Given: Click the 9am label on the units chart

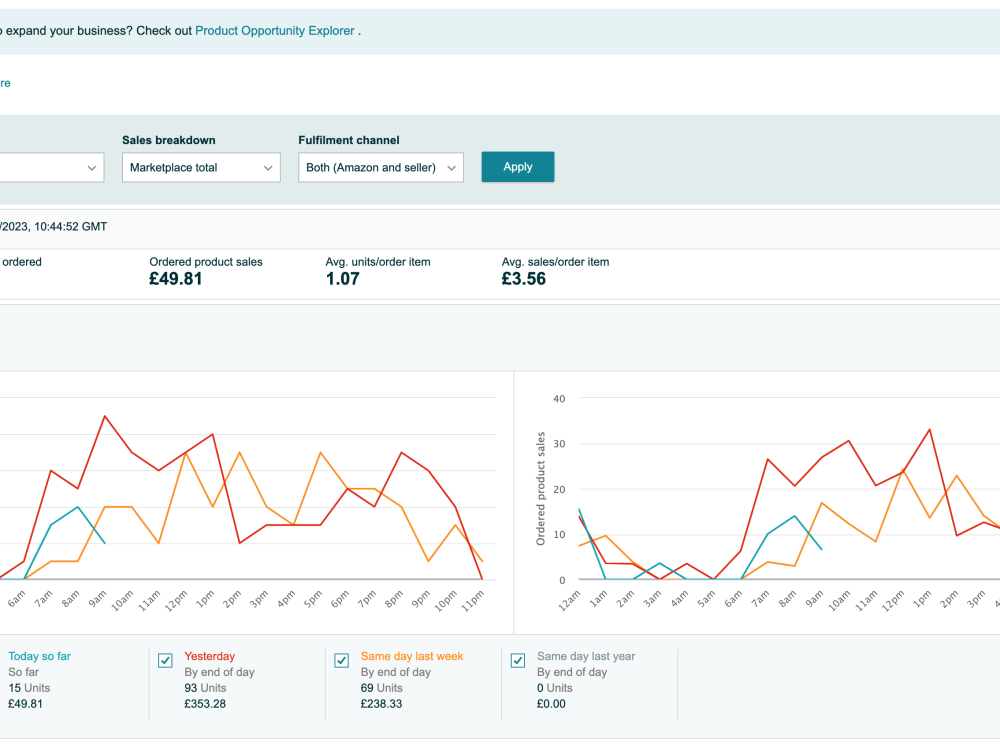Looking at the screenshot, I should tap(97, 599).
